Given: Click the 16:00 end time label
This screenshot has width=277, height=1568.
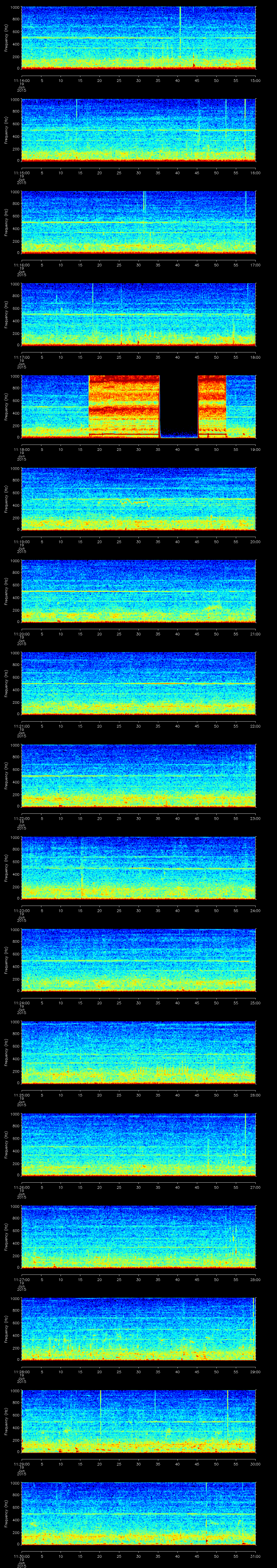Looking at the screenshot, I should 255,173.
